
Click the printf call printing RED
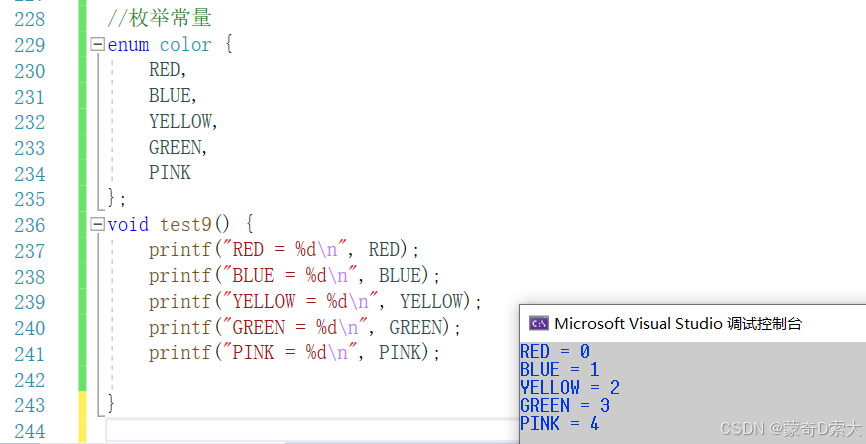(x=284, y=250)
